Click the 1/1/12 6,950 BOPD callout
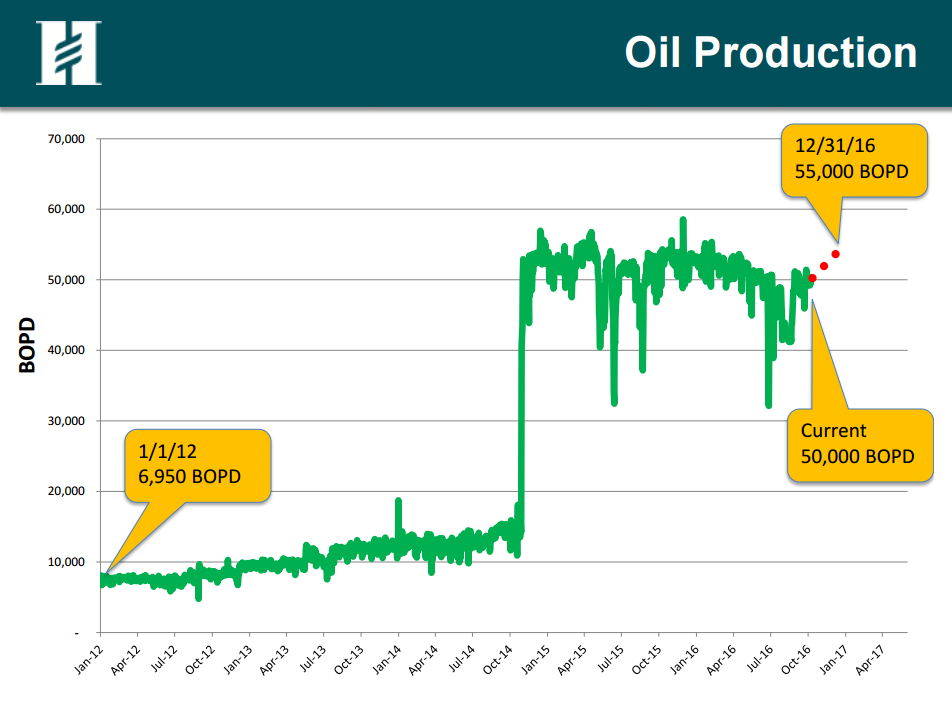The width and height of the screenshot is (952, 717). click(x=198, y=464)
